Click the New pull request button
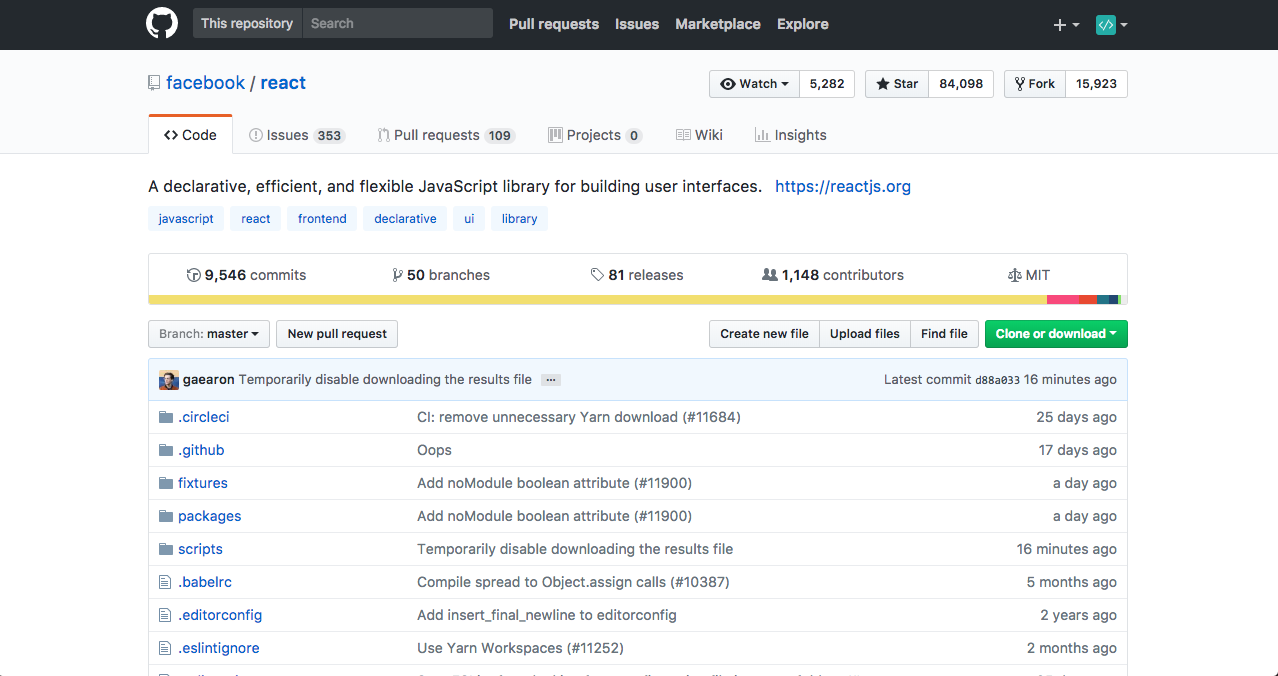The image size is (1278, 676). coord(336,334)
